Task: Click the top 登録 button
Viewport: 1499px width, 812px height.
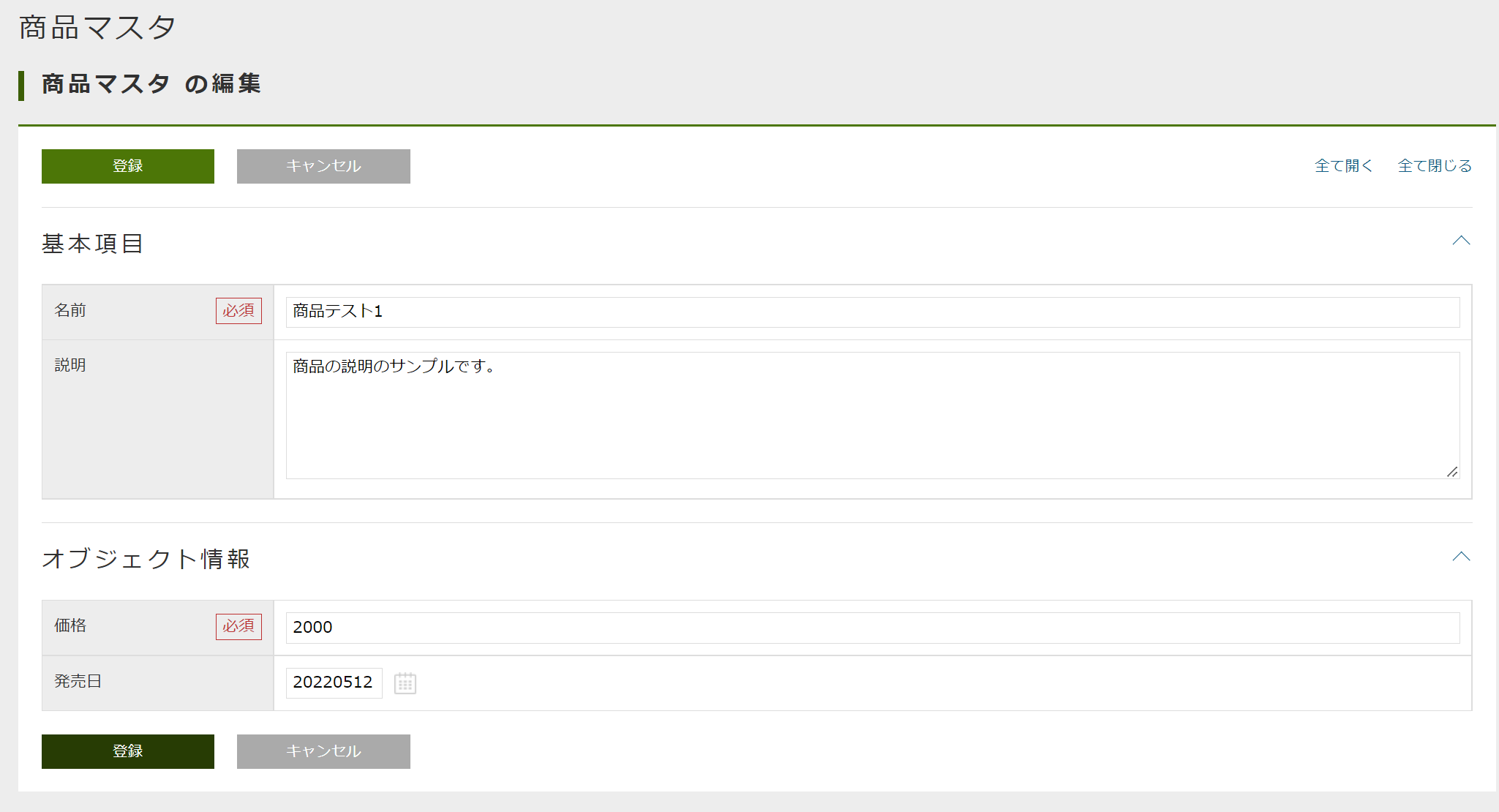Action: tap(127, 166)
